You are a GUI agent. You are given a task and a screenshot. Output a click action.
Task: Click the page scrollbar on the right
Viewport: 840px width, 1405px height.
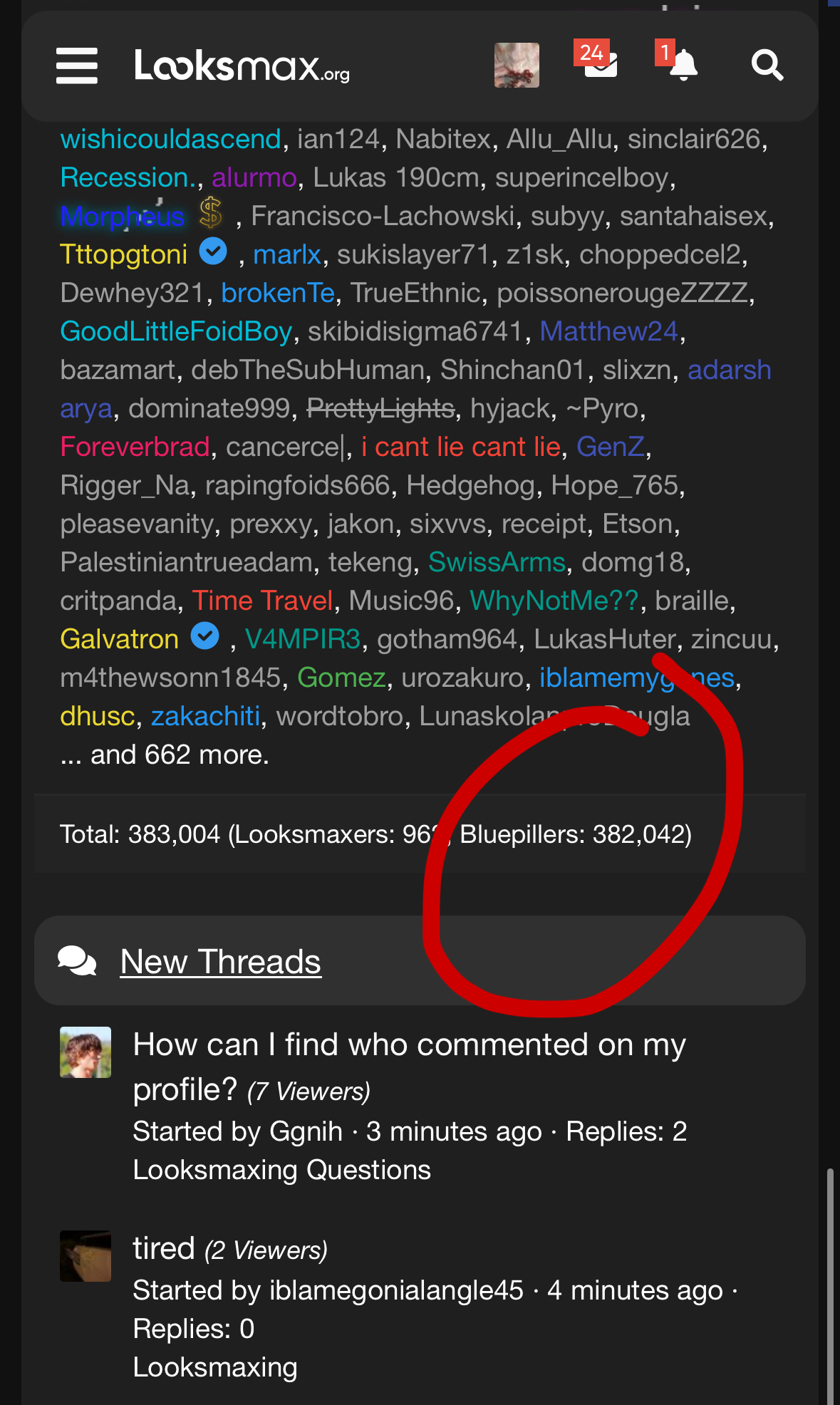[x=830, y=1282]
